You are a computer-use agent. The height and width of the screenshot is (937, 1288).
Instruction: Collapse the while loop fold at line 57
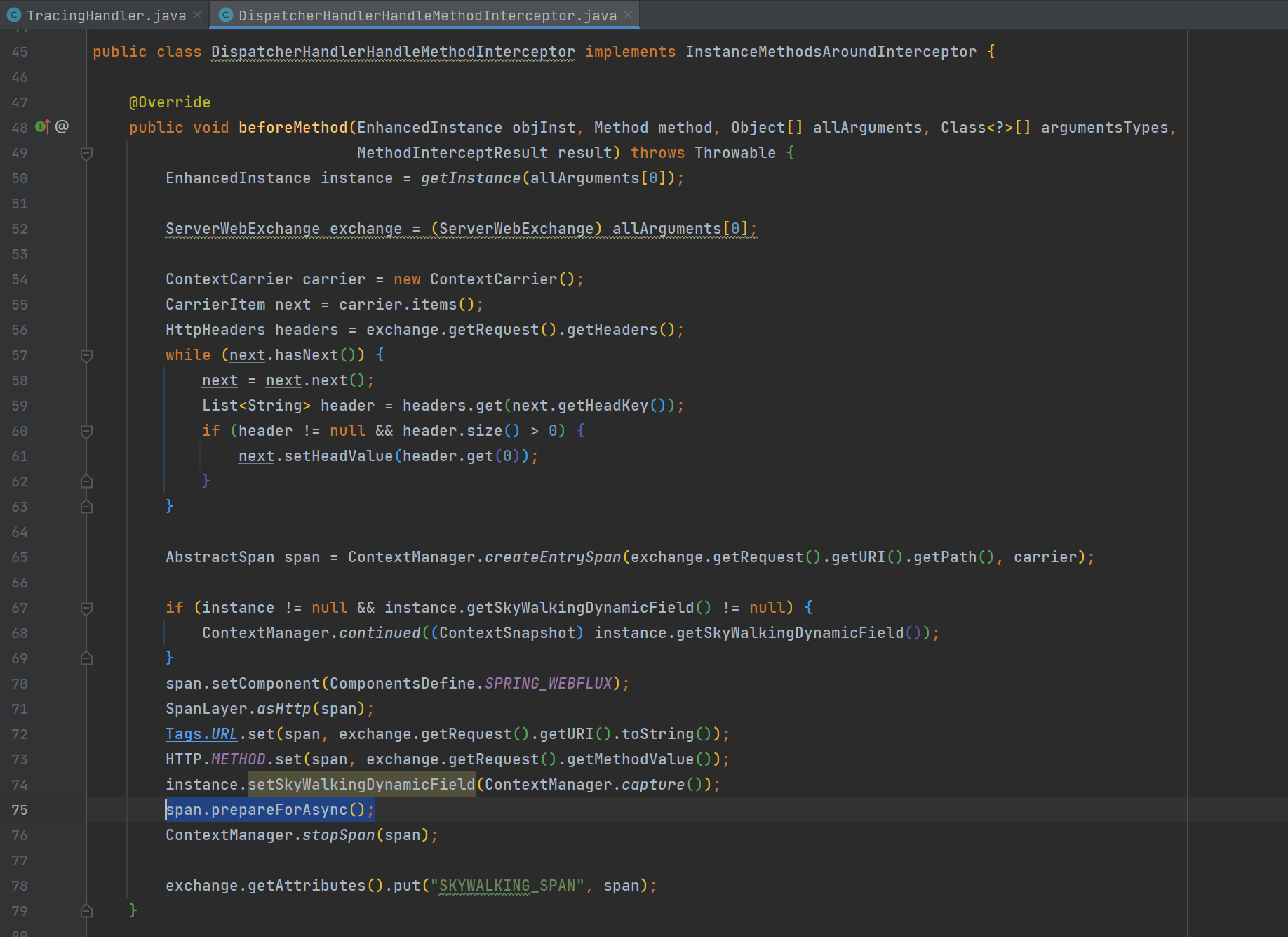[x=86, y=355]
